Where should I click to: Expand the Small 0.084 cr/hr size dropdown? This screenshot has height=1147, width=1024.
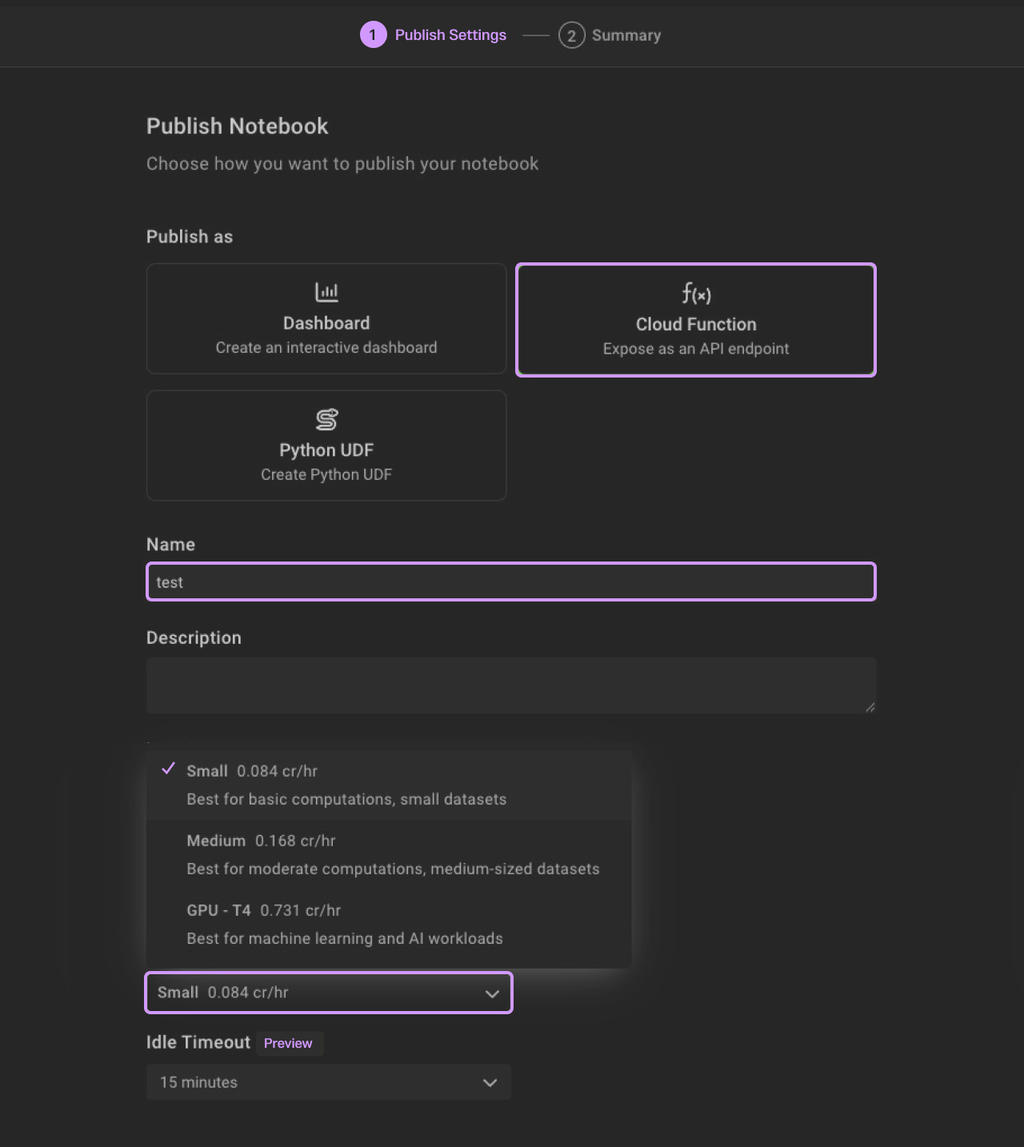click(x=328, y=993)
